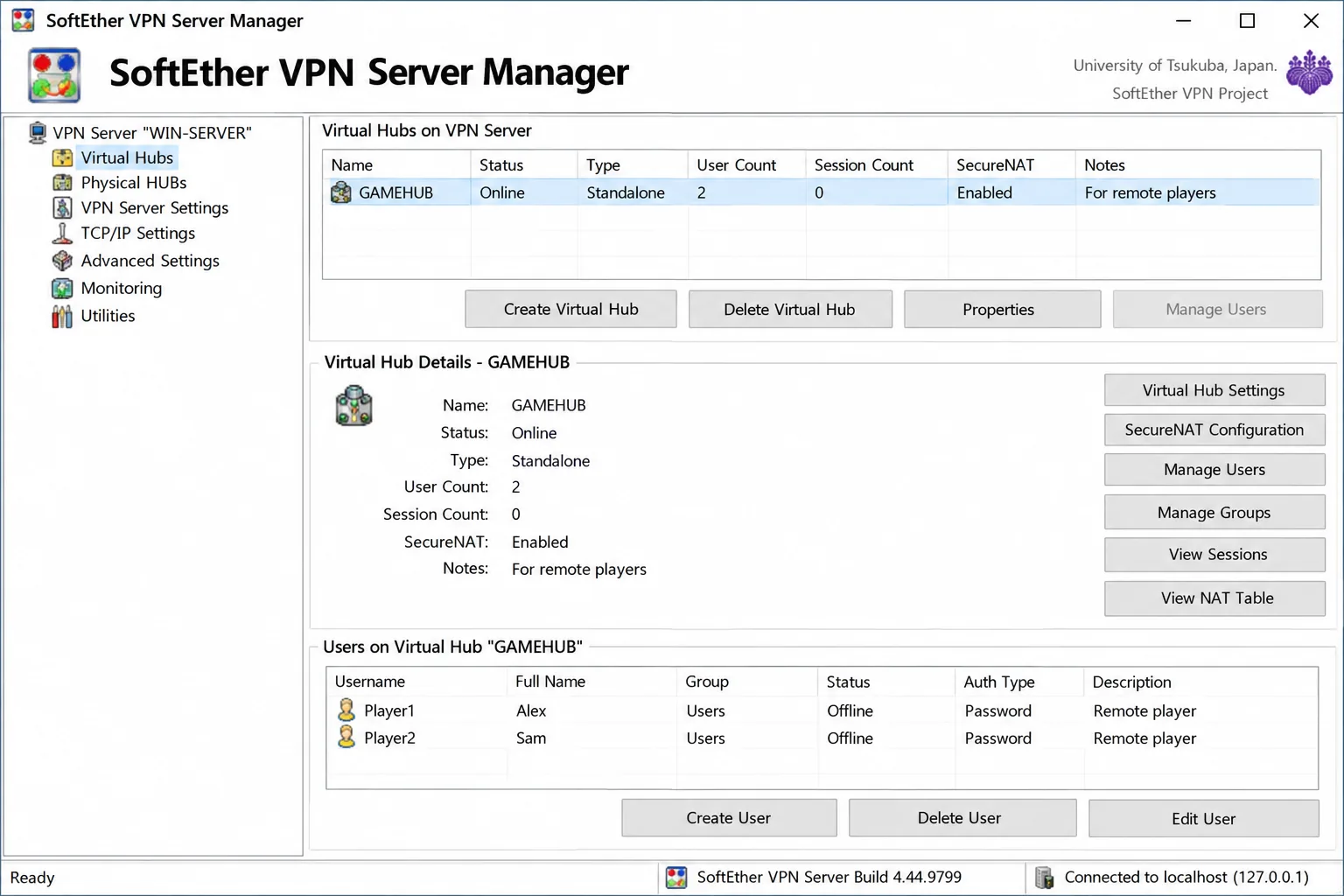Click the View Sessions button
Image resolution: width=1344 pixels, height=896 pixels.
pos(1214,555)
